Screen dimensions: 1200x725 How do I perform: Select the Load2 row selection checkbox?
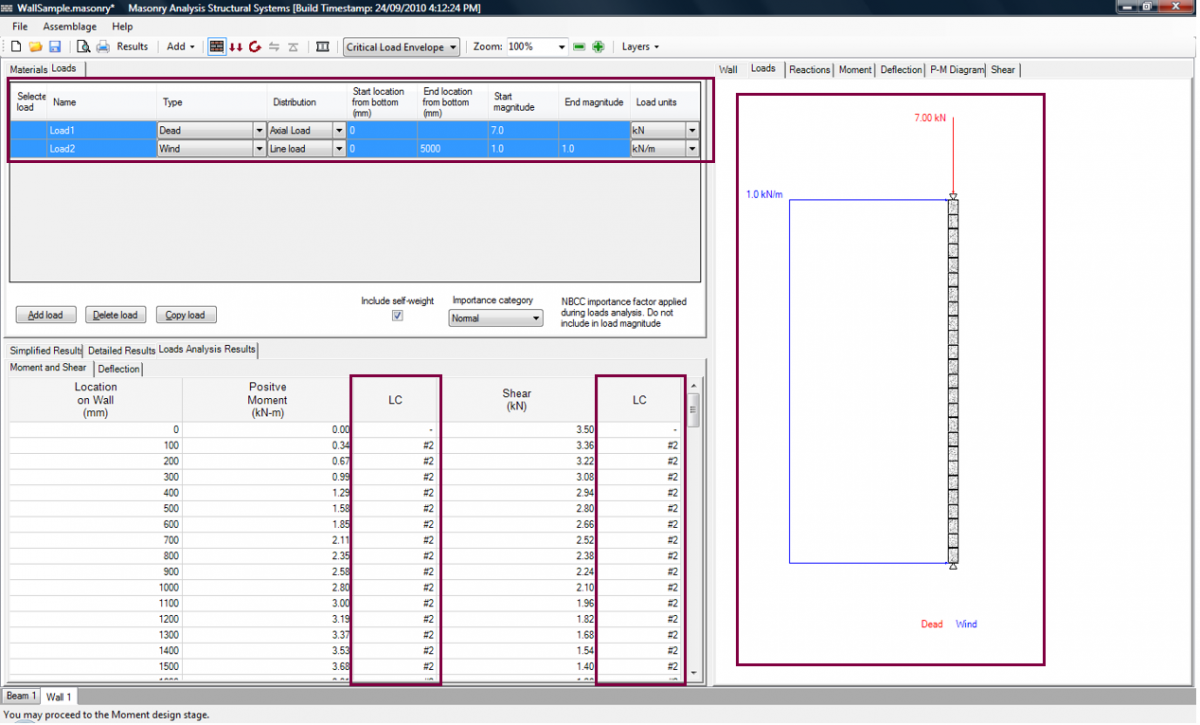pyautogui.click(x=30, y=148)
